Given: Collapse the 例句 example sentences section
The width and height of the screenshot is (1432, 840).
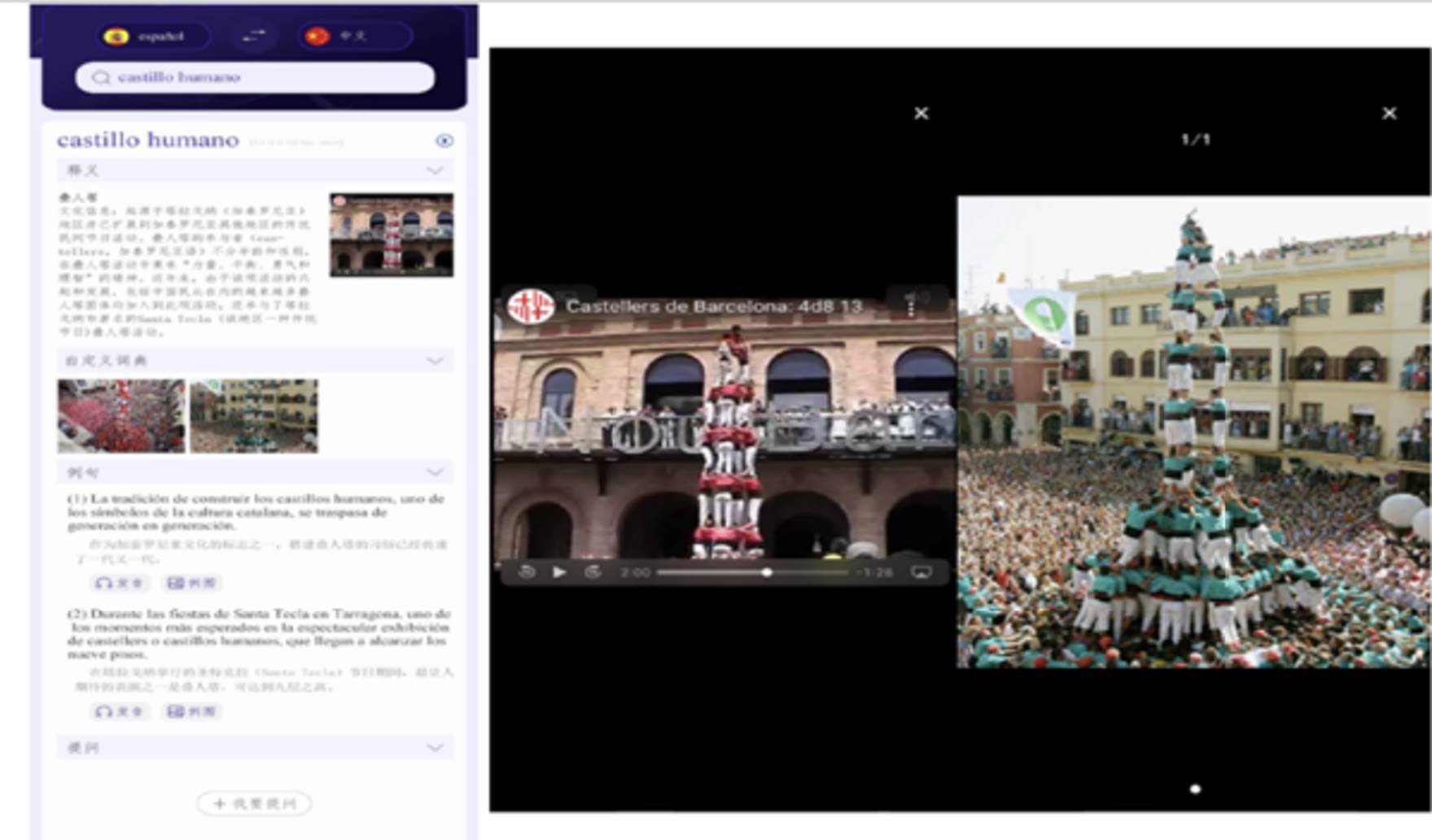Looking at the screenshot, I should 435,472.
